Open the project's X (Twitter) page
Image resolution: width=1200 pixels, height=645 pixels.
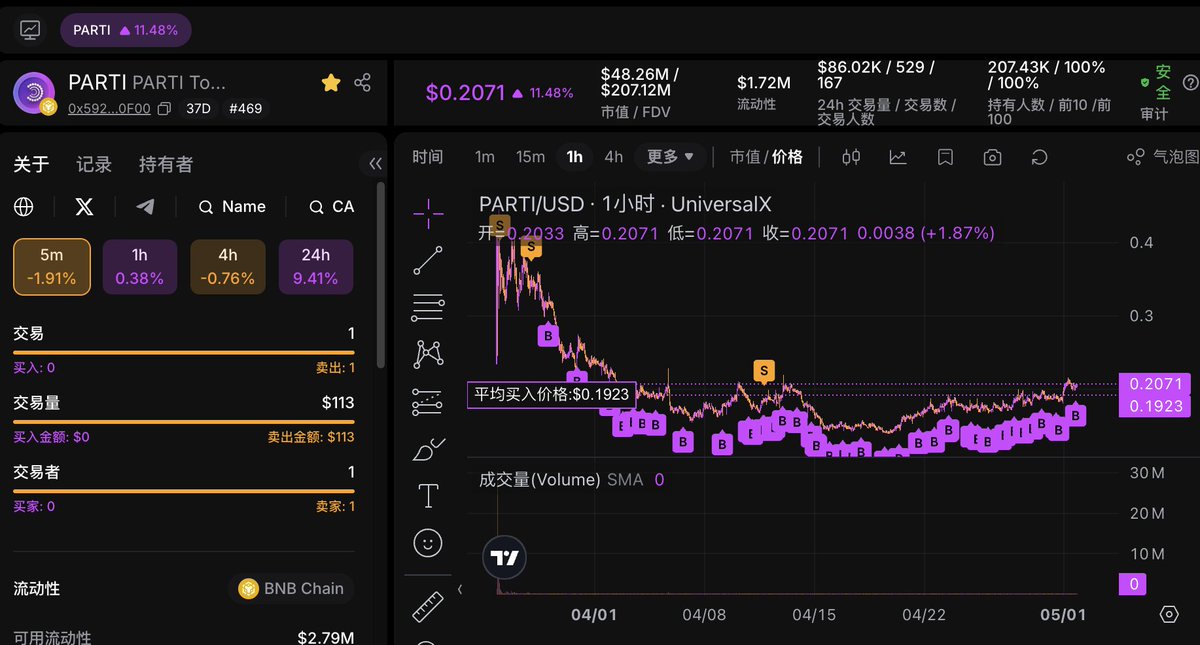[x=85, y=206]
